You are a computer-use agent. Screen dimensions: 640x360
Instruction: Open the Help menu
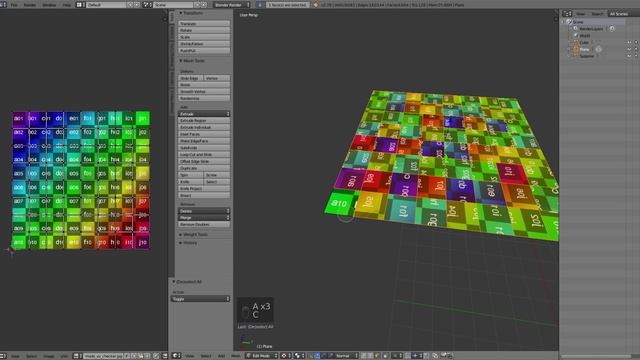click(67, 5)
